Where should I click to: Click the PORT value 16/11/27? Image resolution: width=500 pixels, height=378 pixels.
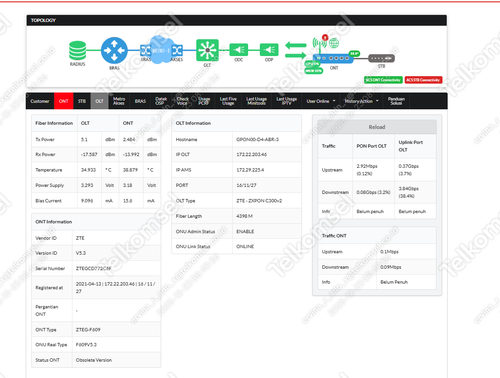(246, 185)
